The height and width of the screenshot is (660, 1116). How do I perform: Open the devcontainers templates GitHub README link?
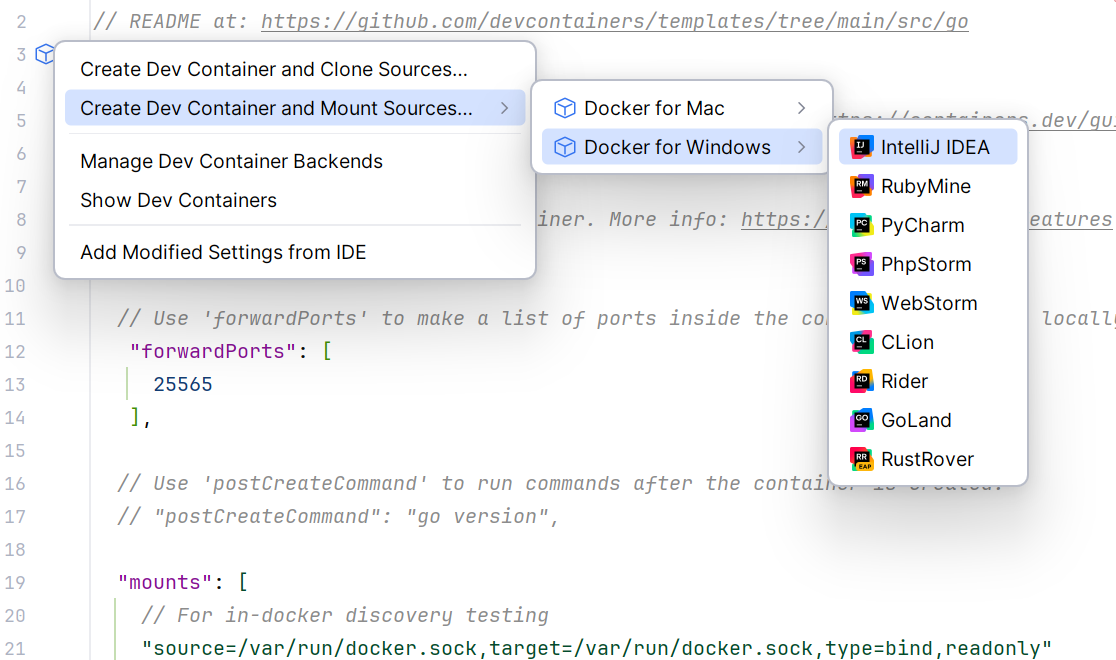click(x=614, y=21)
